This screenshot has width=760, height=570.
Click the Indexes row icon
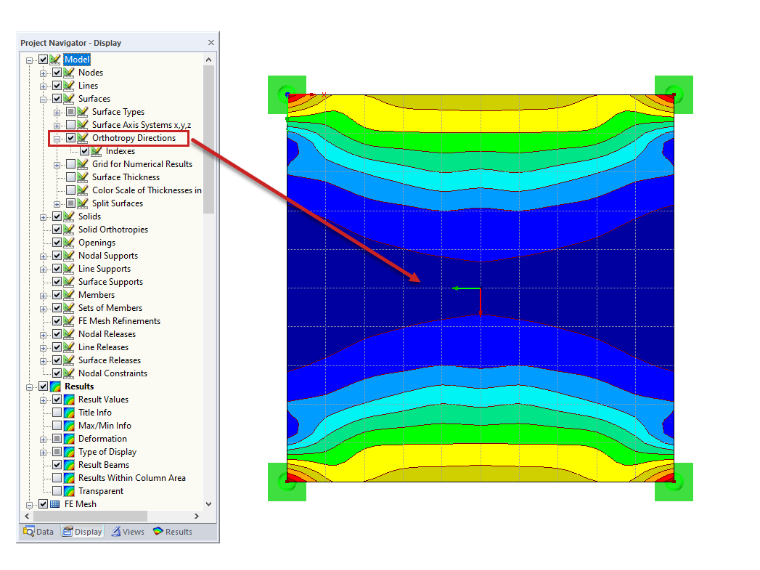click(96, 151)
